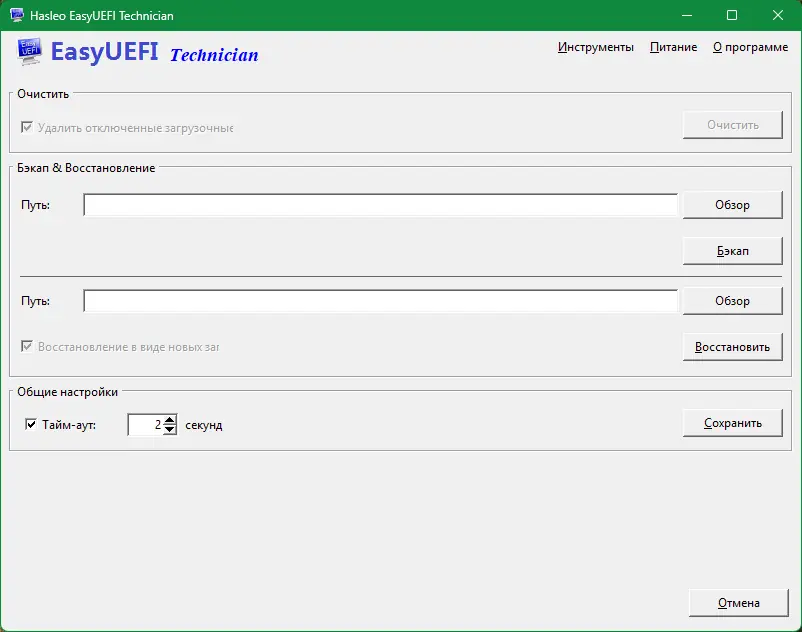Open the О программе menu
The image size is (802, 632).
[750, 47]
